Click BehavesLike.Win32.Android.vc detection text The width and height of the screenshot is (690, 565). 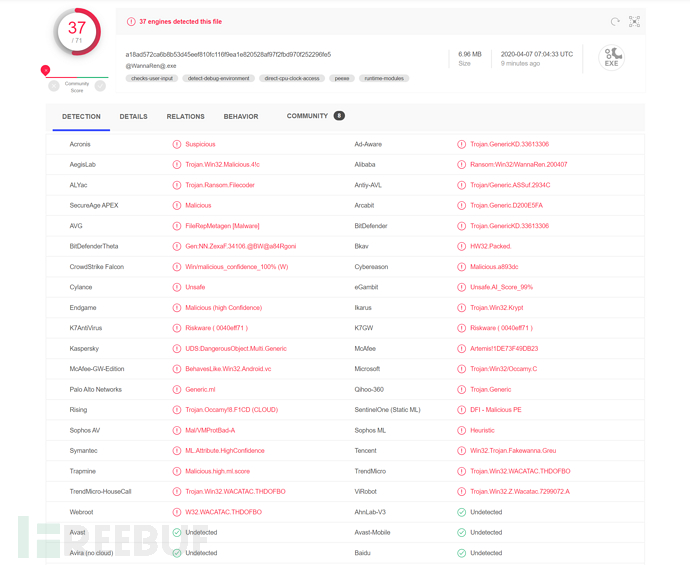[228, 369]
